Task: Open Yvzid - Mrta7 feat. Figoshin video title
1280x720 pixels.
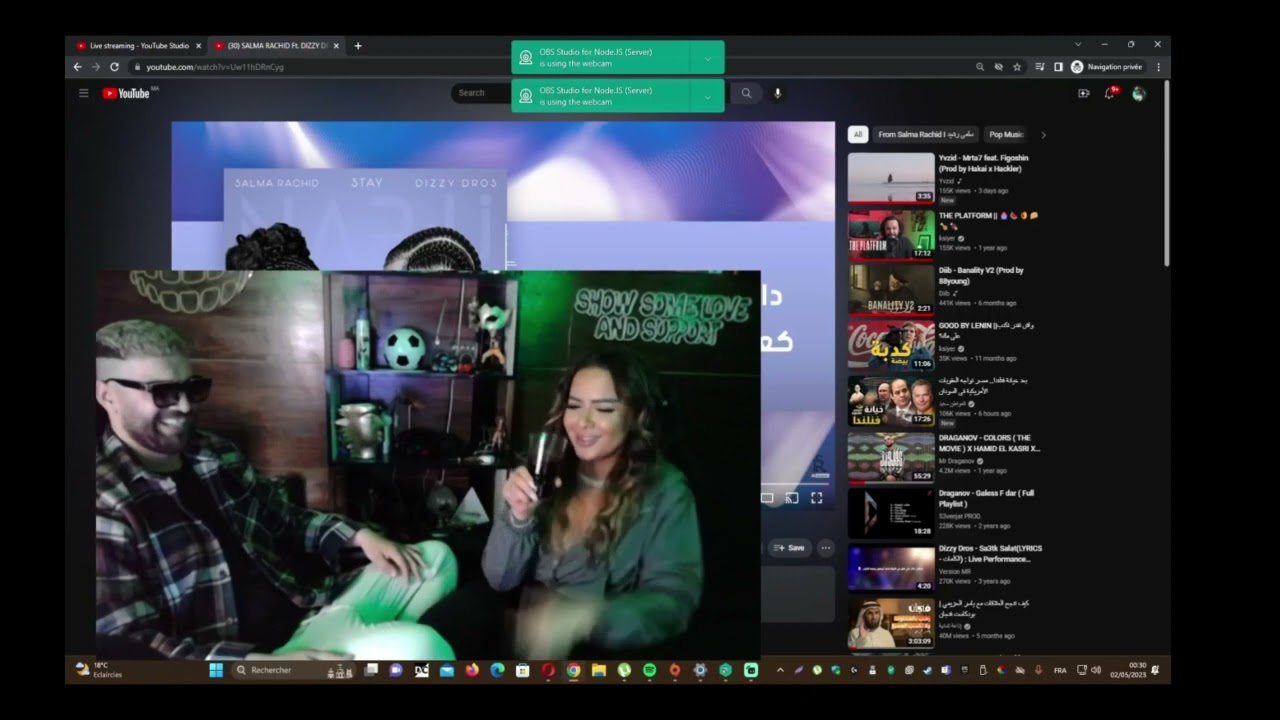Action: tap(983, 163)
